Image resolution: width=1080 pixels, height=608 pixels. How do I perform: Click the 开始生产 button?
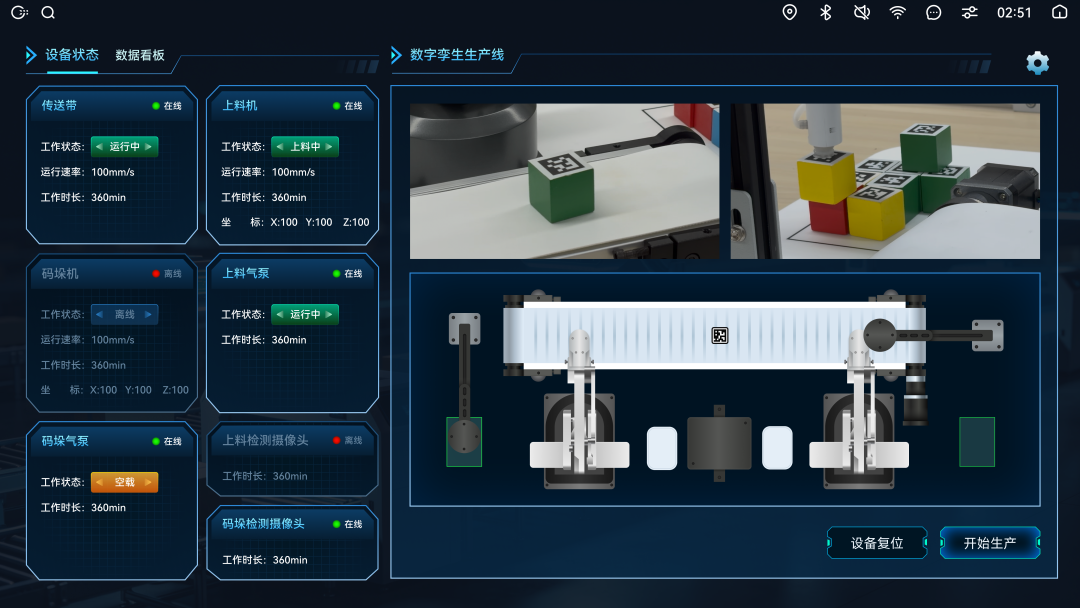(990, 543)
